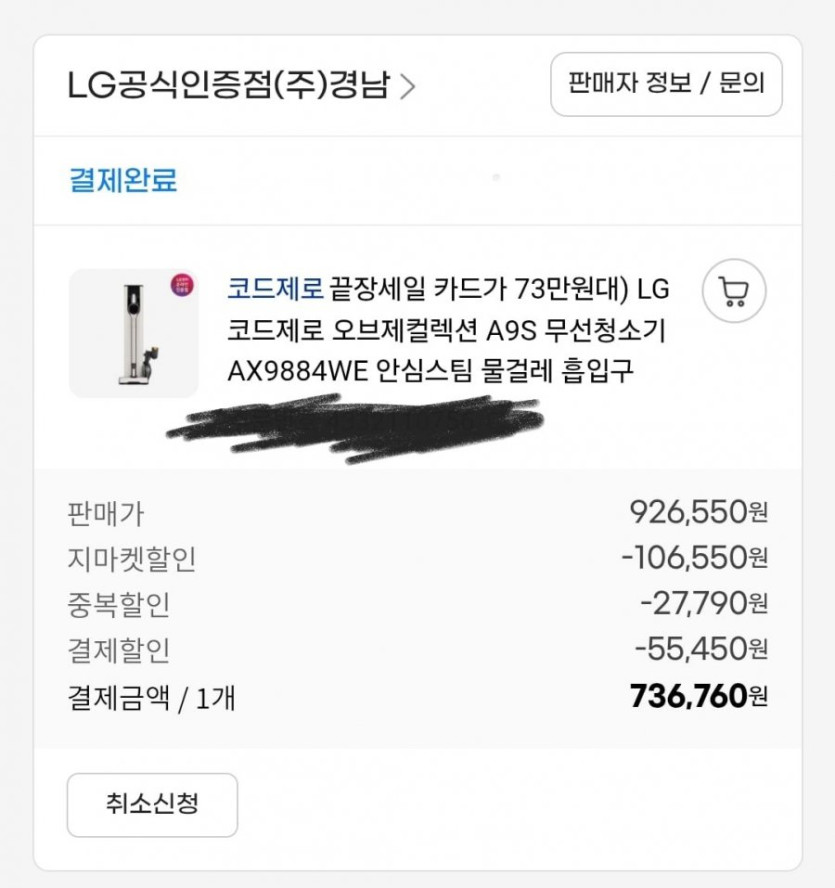This screenshot has height=888, width=835.
Task: Click the chevron beside LG공식인증점(주)경남
Action: 406,87
